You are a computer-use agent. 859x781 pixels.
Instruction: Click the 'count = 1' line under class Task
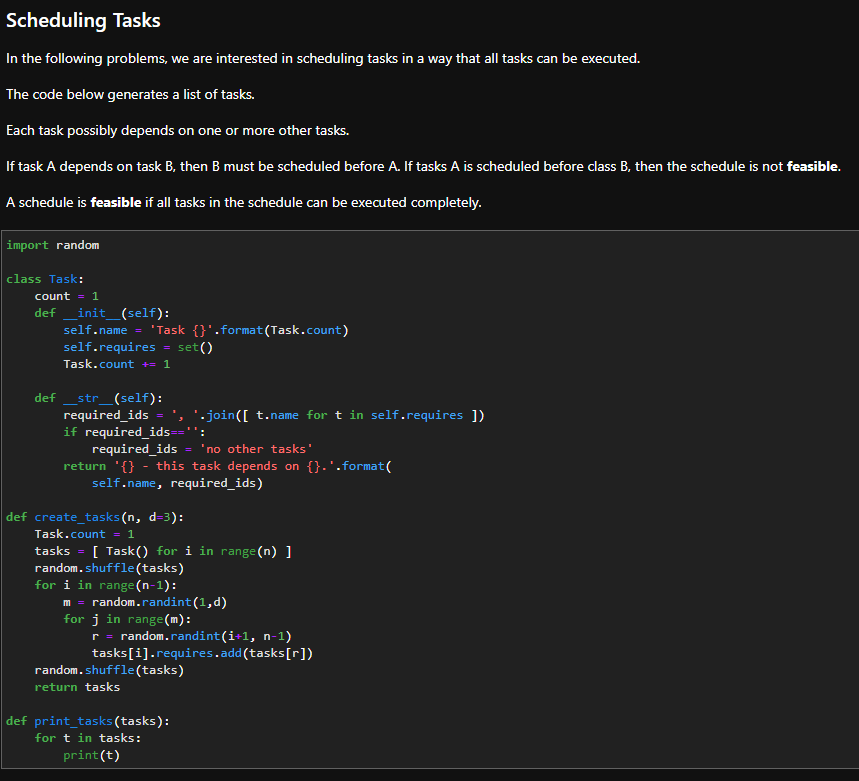67,296
